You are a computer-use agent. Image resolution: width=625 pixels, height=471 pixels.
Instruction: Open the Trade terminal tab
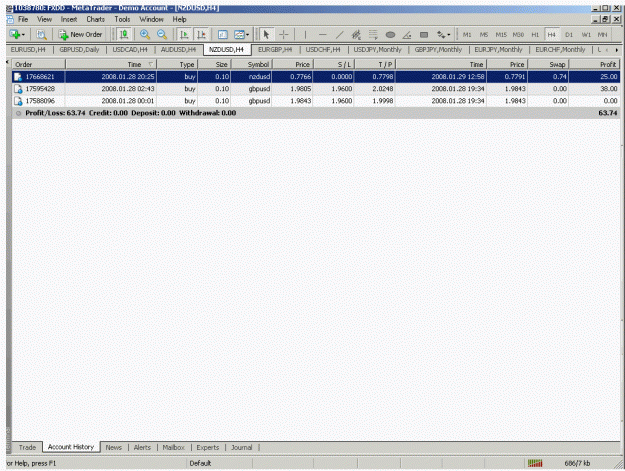pos(27,447)
